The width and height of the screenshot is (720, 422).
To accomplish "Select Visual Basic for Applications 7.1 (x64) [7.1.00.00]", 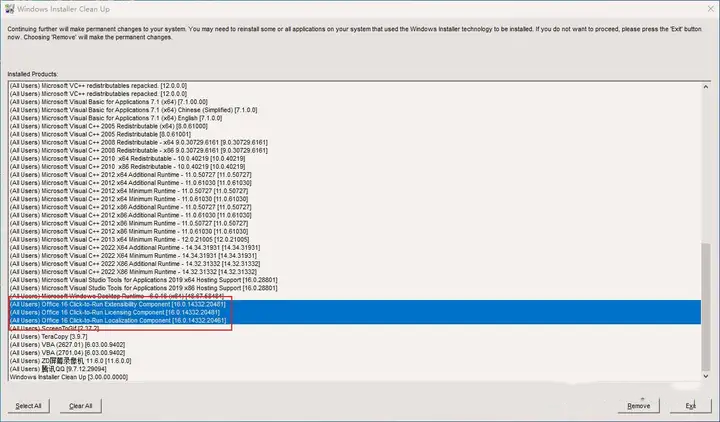I will (x=109, y=102).
